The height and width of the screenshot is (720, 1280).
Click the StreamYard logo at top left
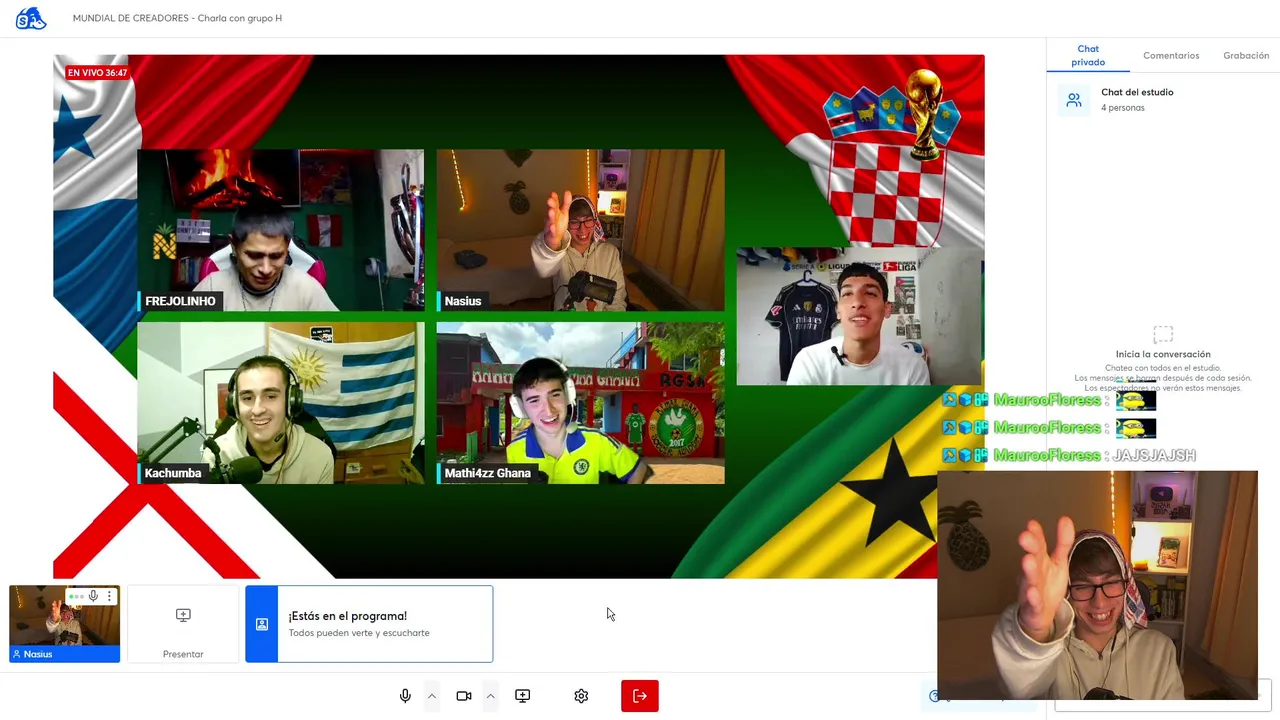[x=31, y=18]
